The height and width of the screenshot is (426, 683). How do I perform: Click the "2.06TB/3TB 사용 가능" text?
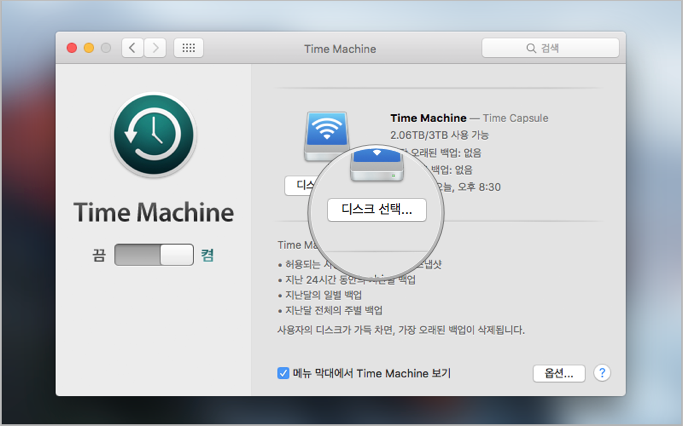coord(440,135)
